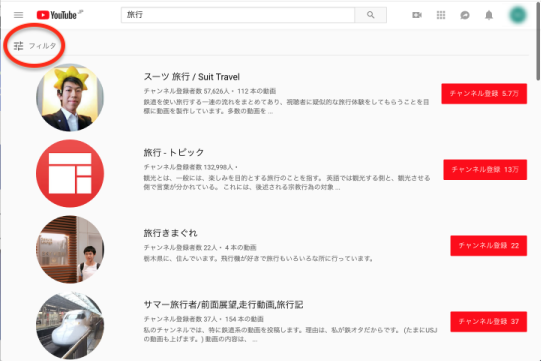541x361 pixels.
Task: Open the bullet train channel avatar
Action: pyautogui.click(x=70, y=325)
